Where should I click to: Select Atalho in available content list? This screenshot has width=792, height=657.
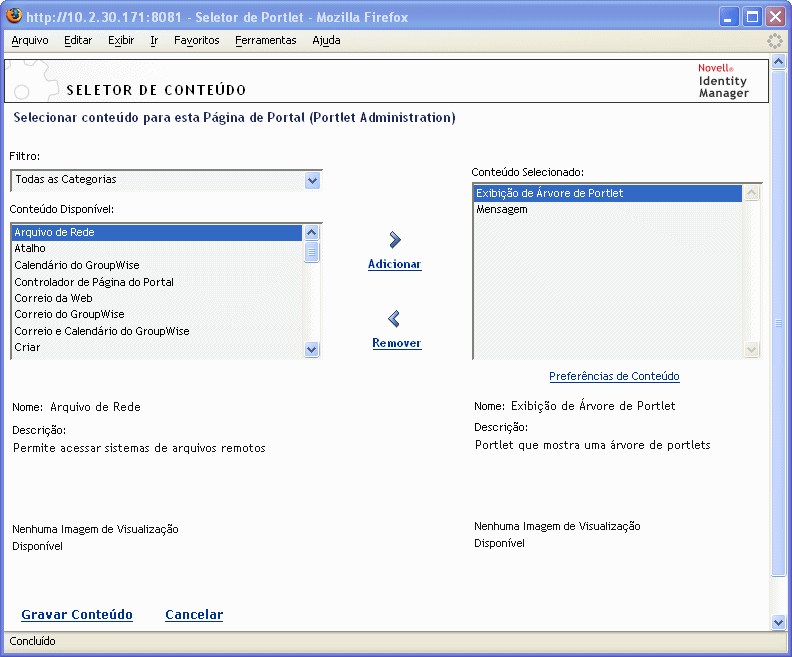pos(157,248)
